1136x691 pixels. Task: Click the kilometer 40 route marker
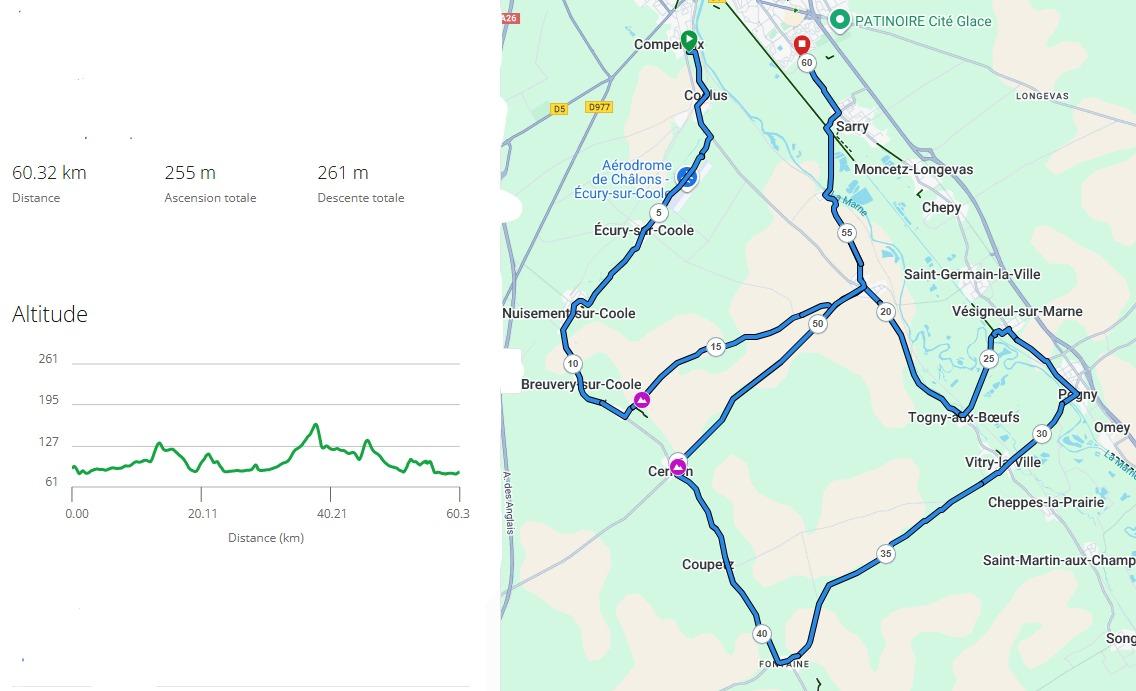[762, 633]
